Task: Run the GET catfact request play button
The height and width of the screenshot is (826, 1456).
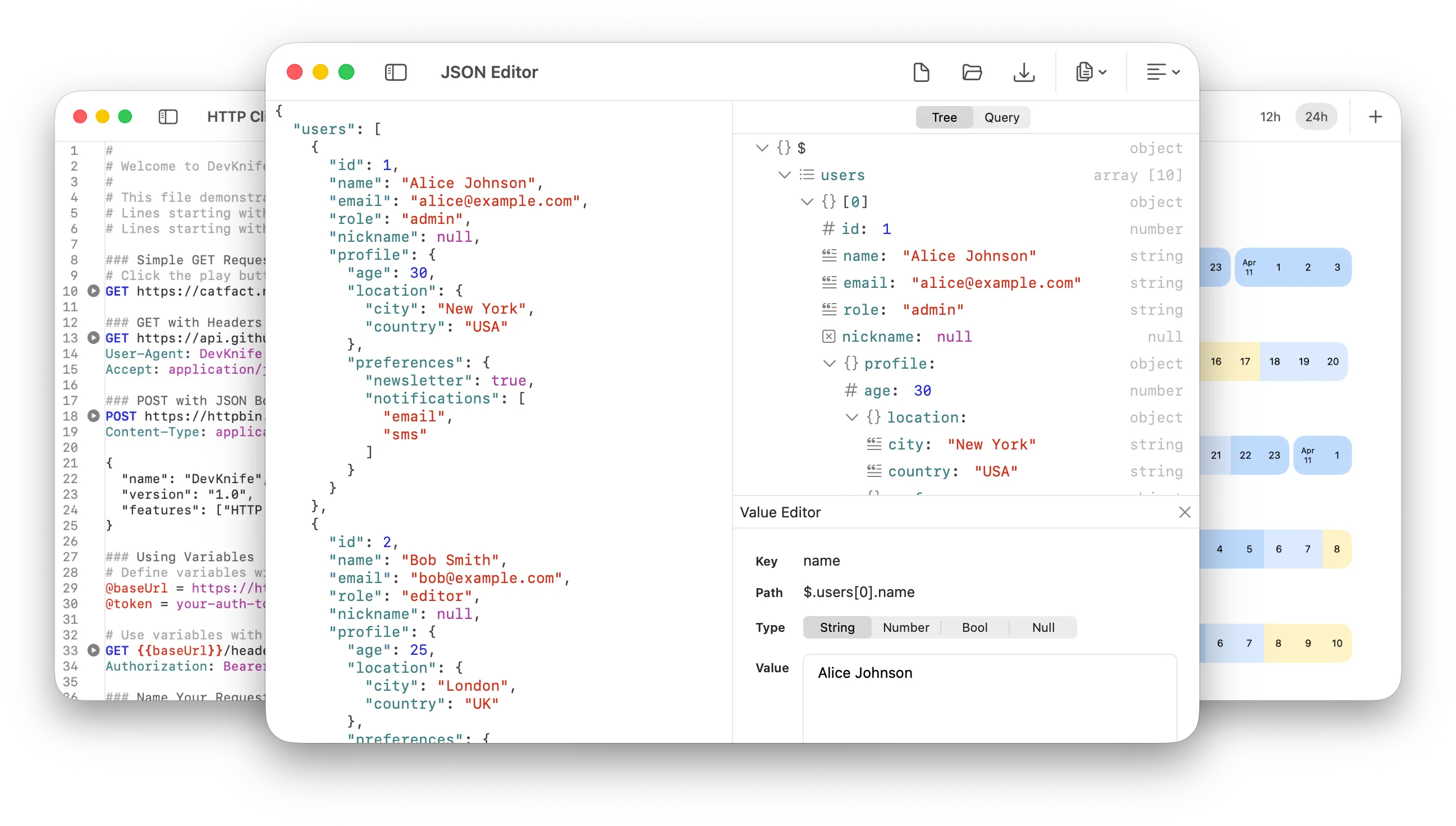Action: (x=94, y=291)
